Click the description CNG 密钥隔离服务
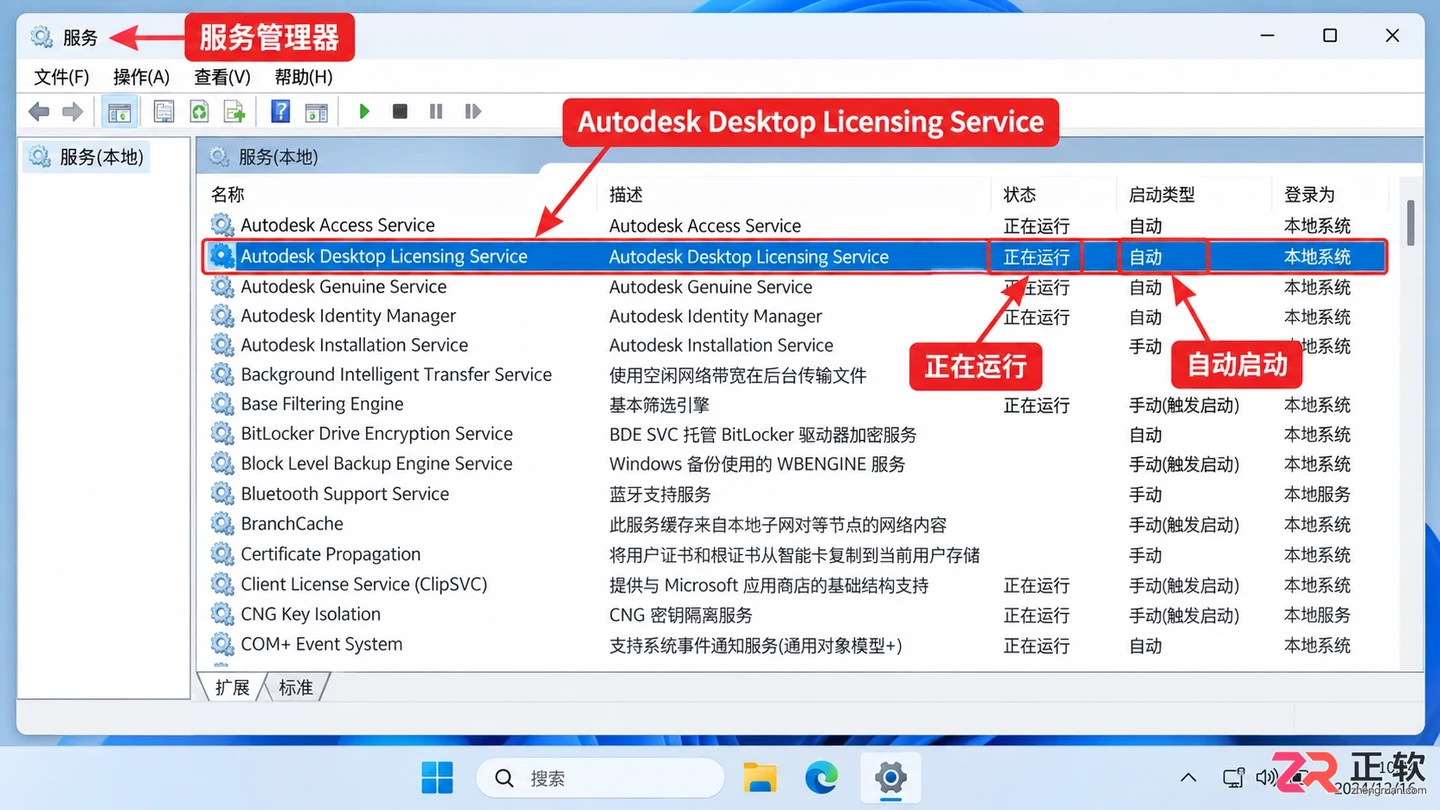Screen dimensions: 1440x810 680,615
